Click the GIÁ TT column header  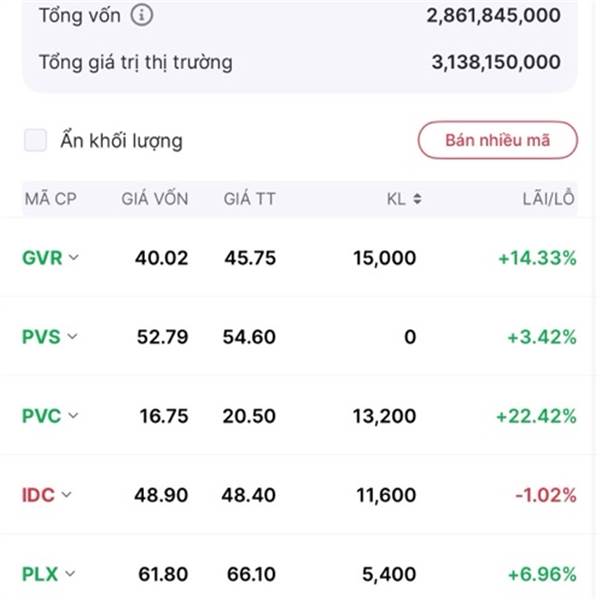click(x=249, y=199)
